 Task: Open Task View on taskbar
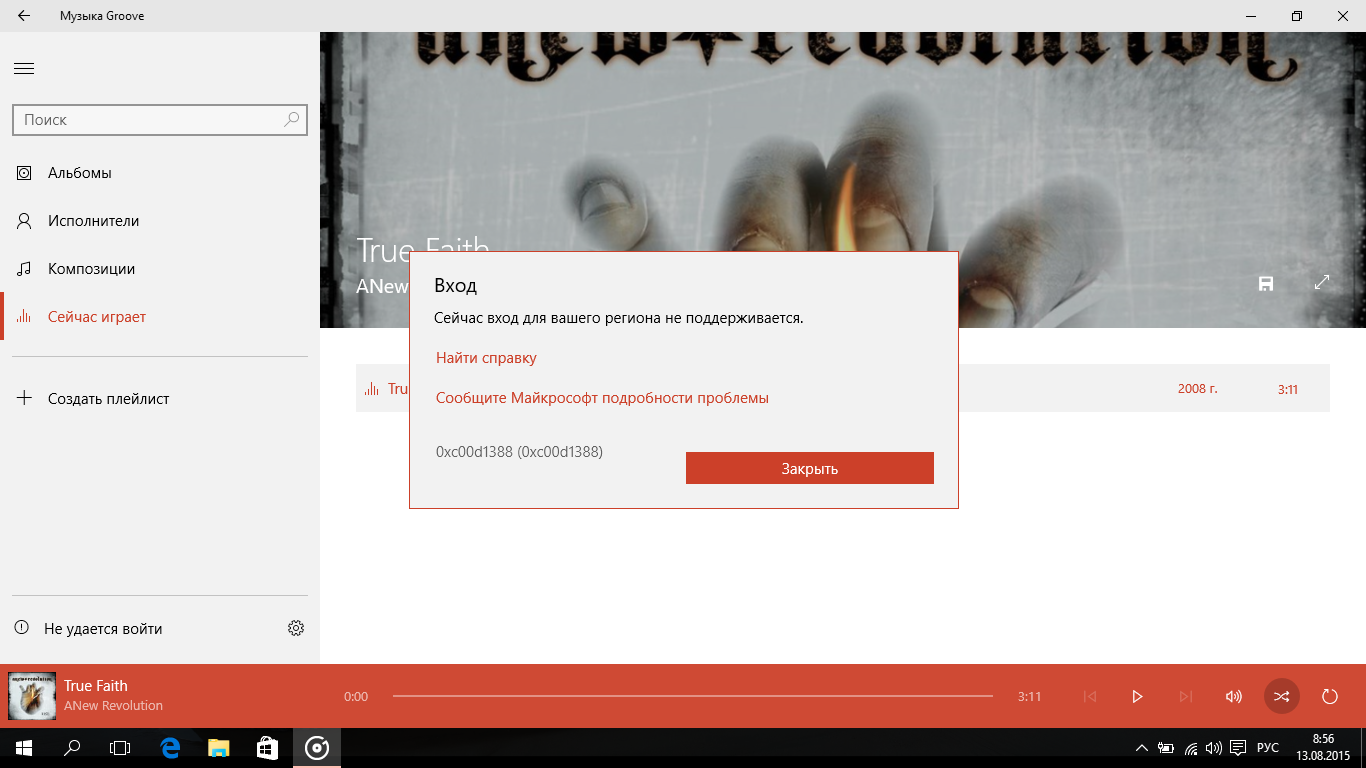[x=120, y=748]
